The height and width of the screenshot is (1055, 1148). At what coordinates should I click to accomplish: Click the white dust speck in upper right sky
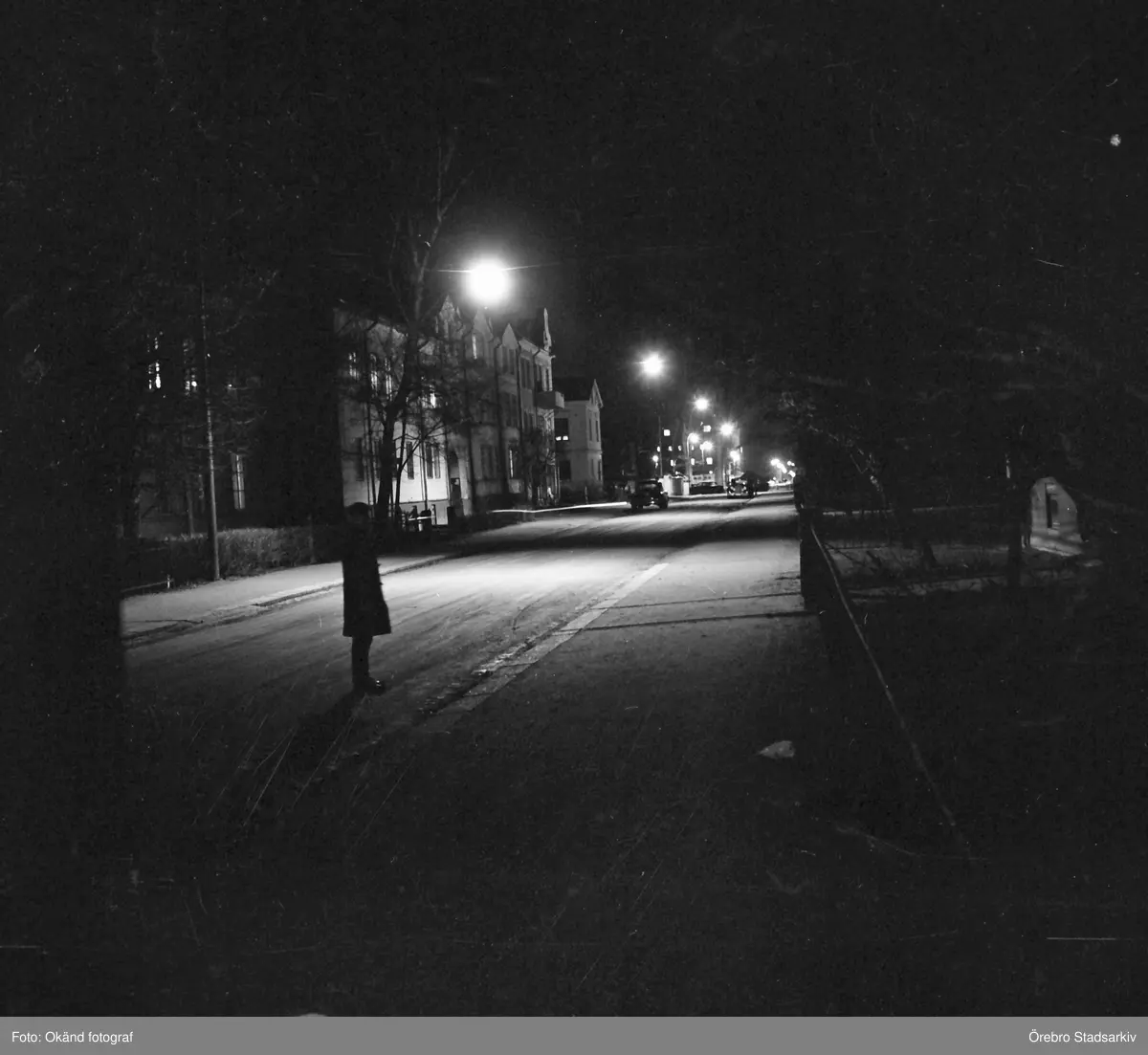coord(1115,141)
